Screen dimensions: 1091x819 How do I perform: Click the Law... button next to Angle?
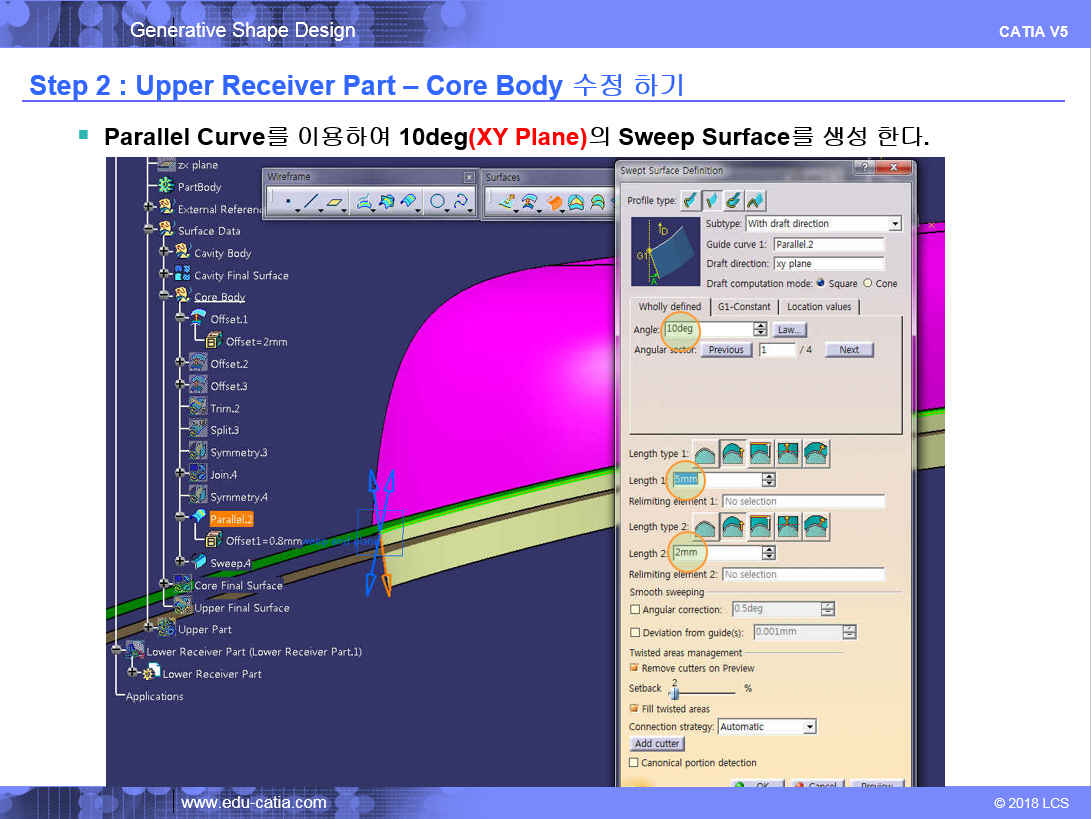(789, 329)
